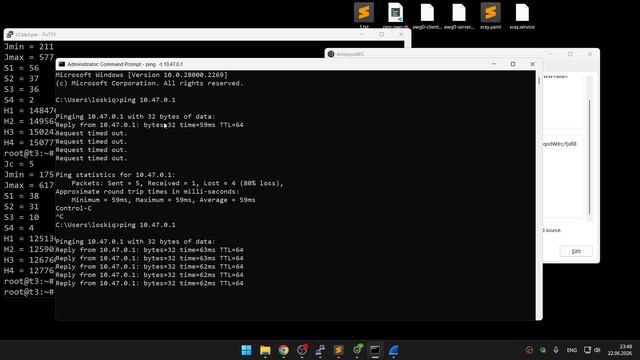640x360 pixels.
Task: Open the Windows Start menu
Action: point(247,350)
